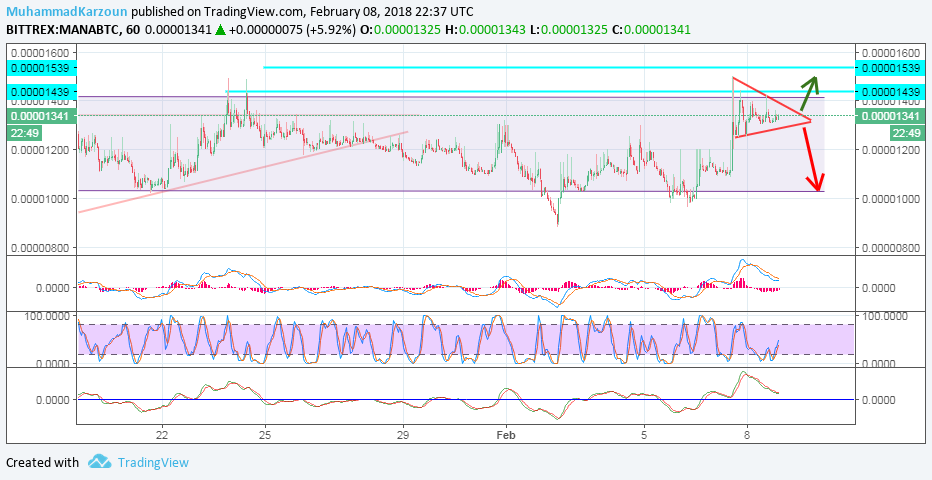932x480 pixels.
Task: Click the 0.00001000 value on right price axis
Action: pyautogui.click(x=892, y=198)
